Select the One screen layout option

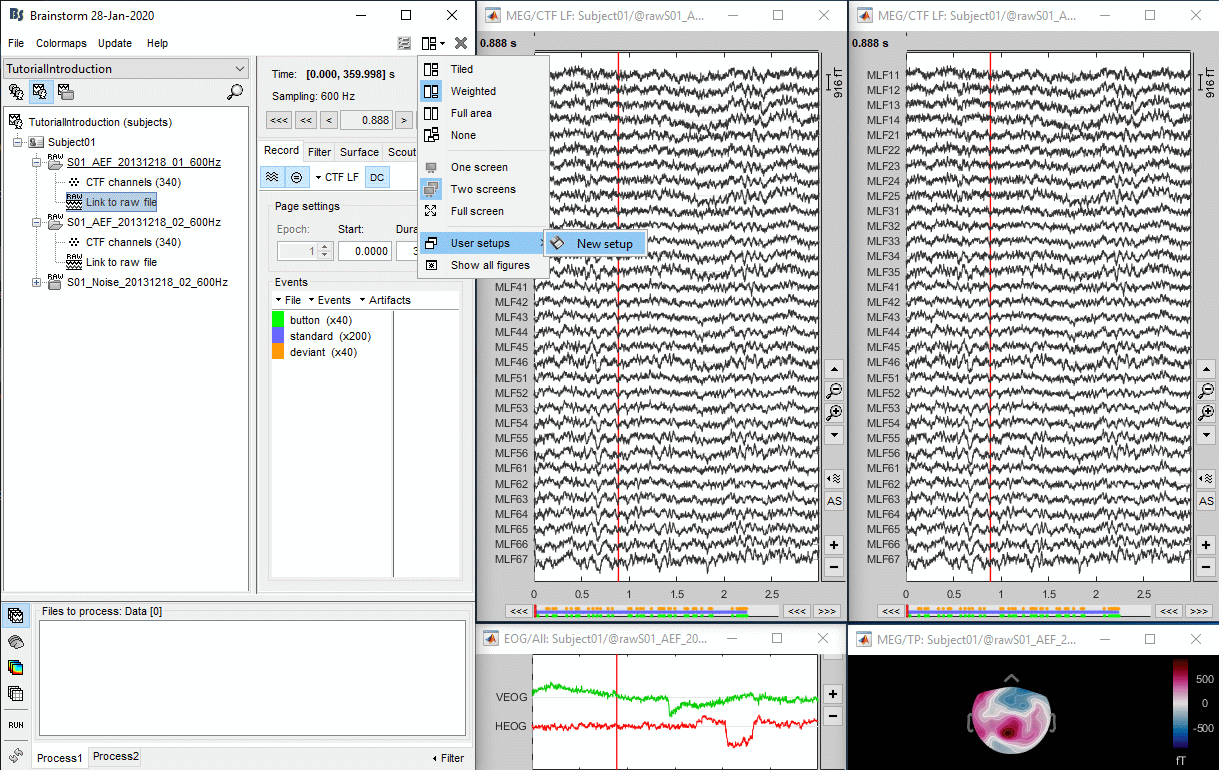[478, 167]
